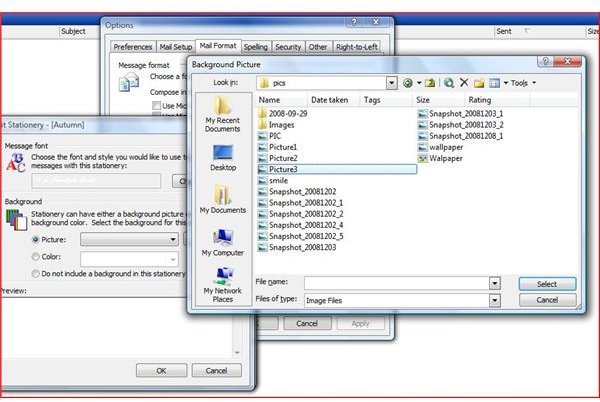Click OK in the Edit Stationery dialog
The width and height of the screenshot is (600, 402).
point(161,370)
